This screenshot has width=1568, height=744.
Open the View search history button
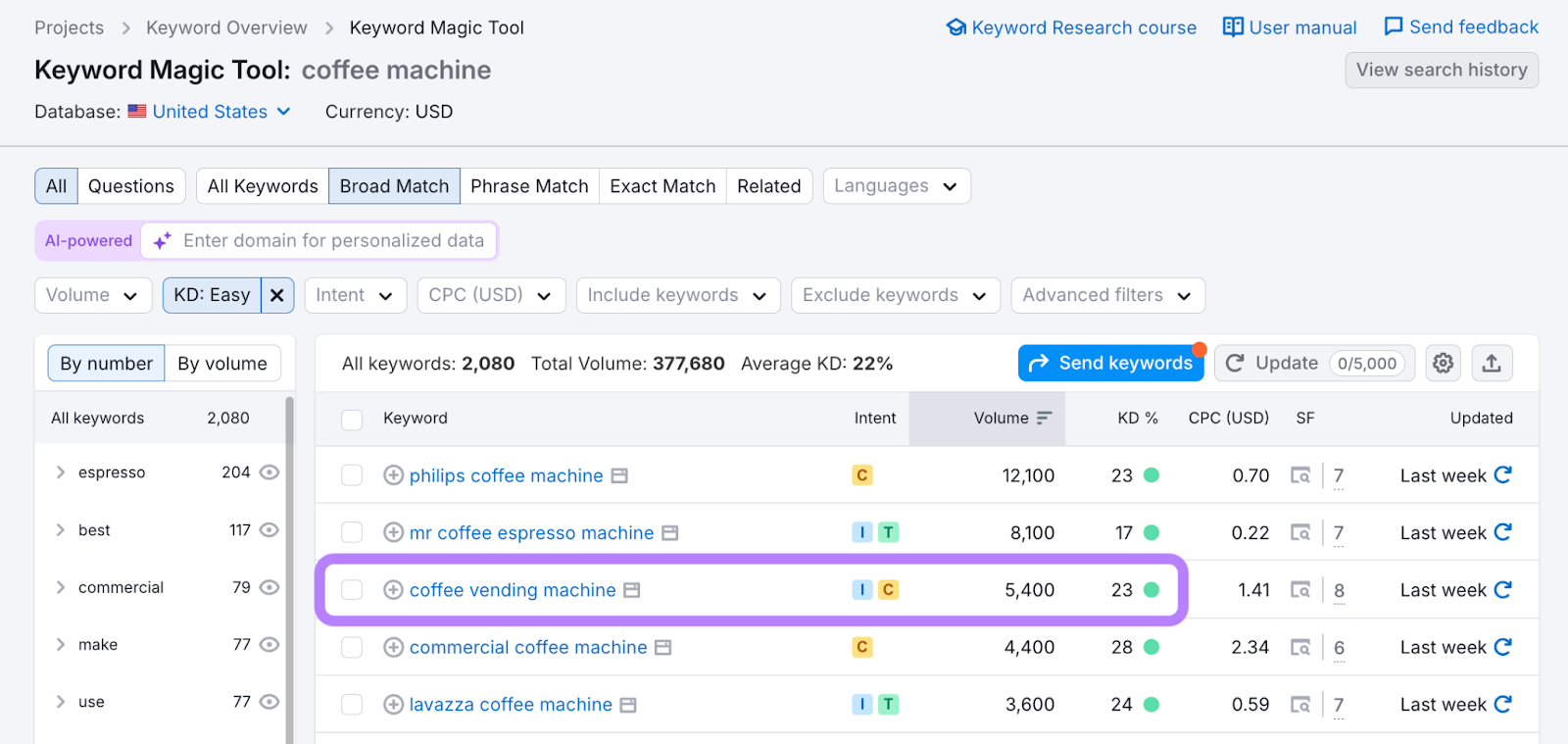[1441, 71]
